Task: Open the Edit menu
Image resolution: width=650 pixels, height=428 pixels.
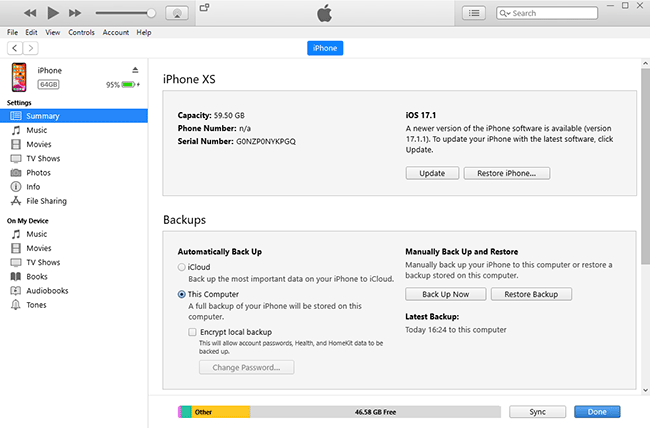Action: [31, 32]
